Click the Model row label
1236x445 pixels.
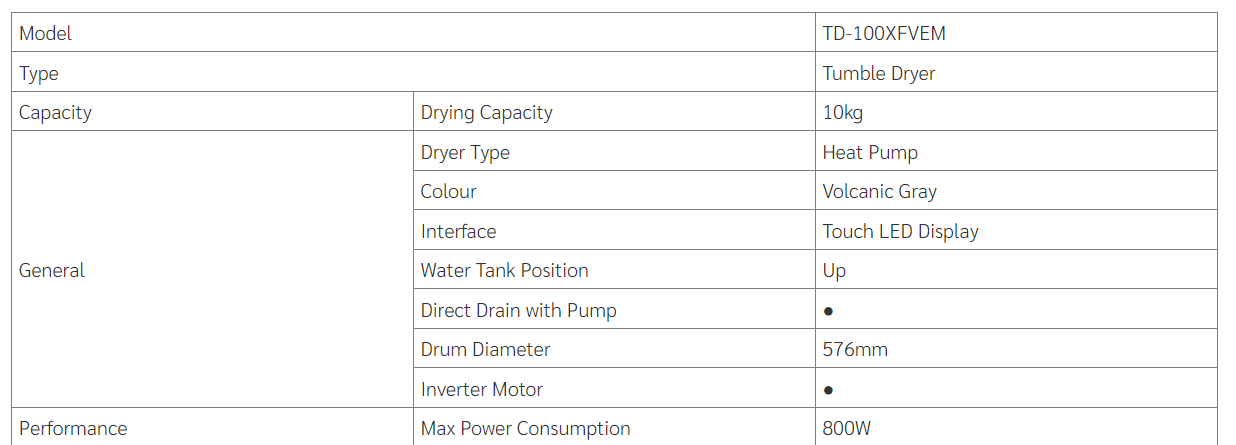46,34
